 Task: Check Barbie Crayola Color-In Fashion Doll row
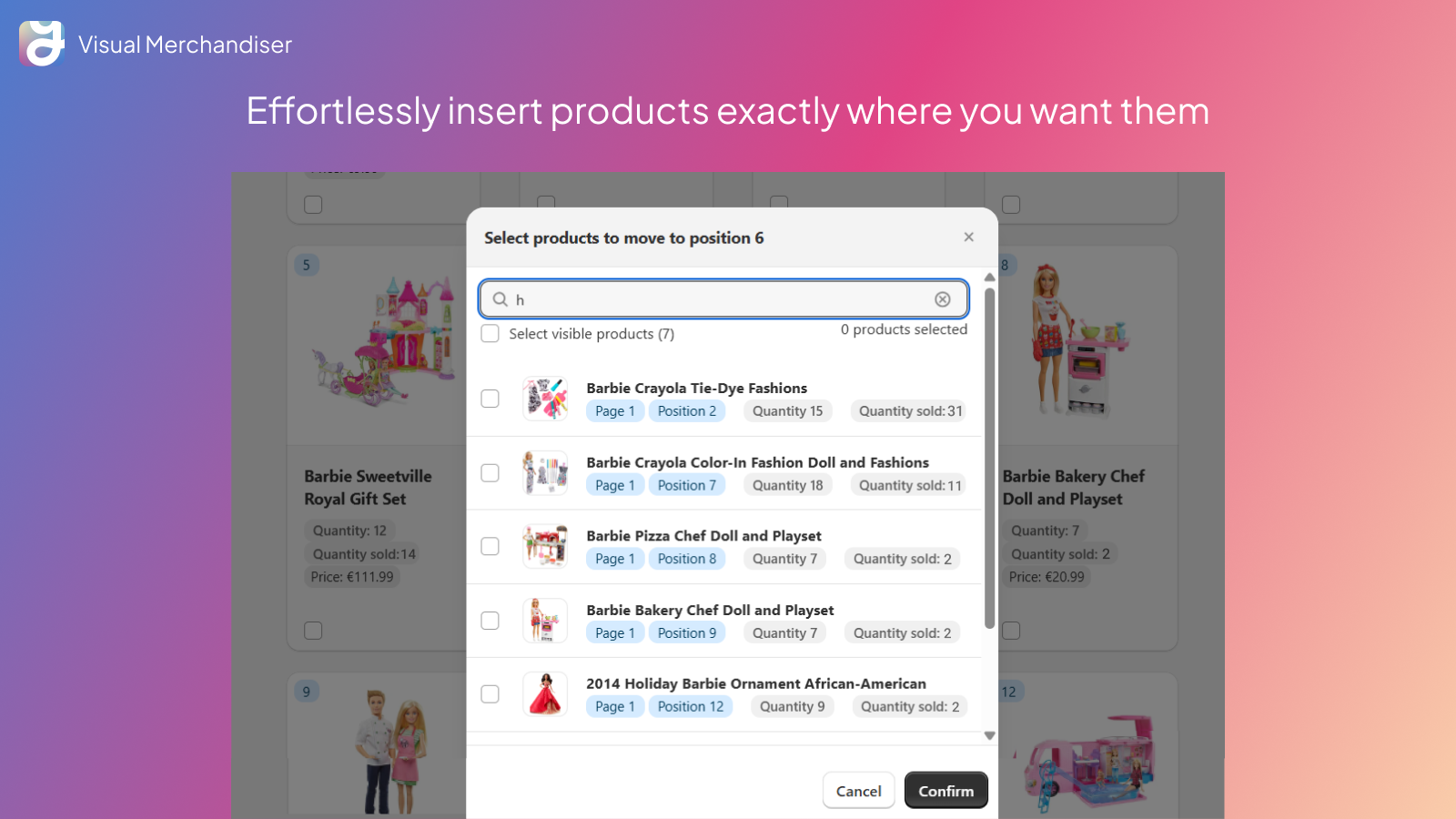pyautogui.click(x=490, y=473)
